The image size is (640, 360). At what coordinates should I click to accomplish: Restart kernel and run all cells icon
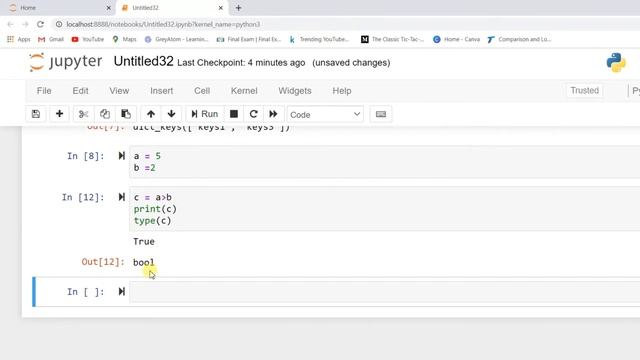click(273, 114)
